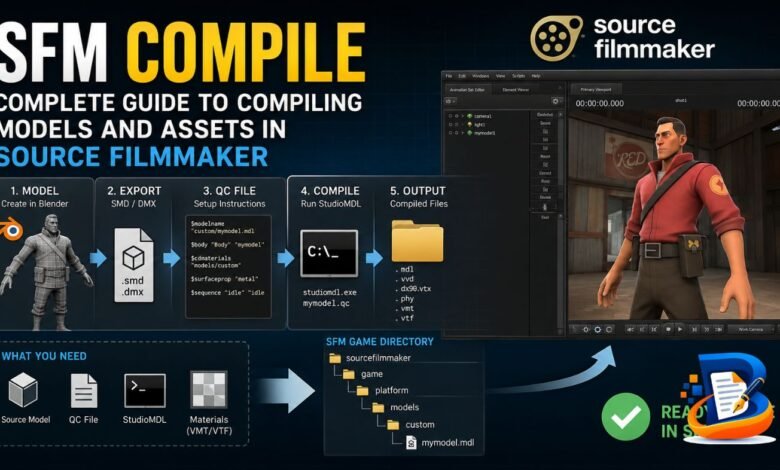Click the mymodel.mdl file icon
Image resolution: width=780 pixels, height=470 pixels.
411,442
